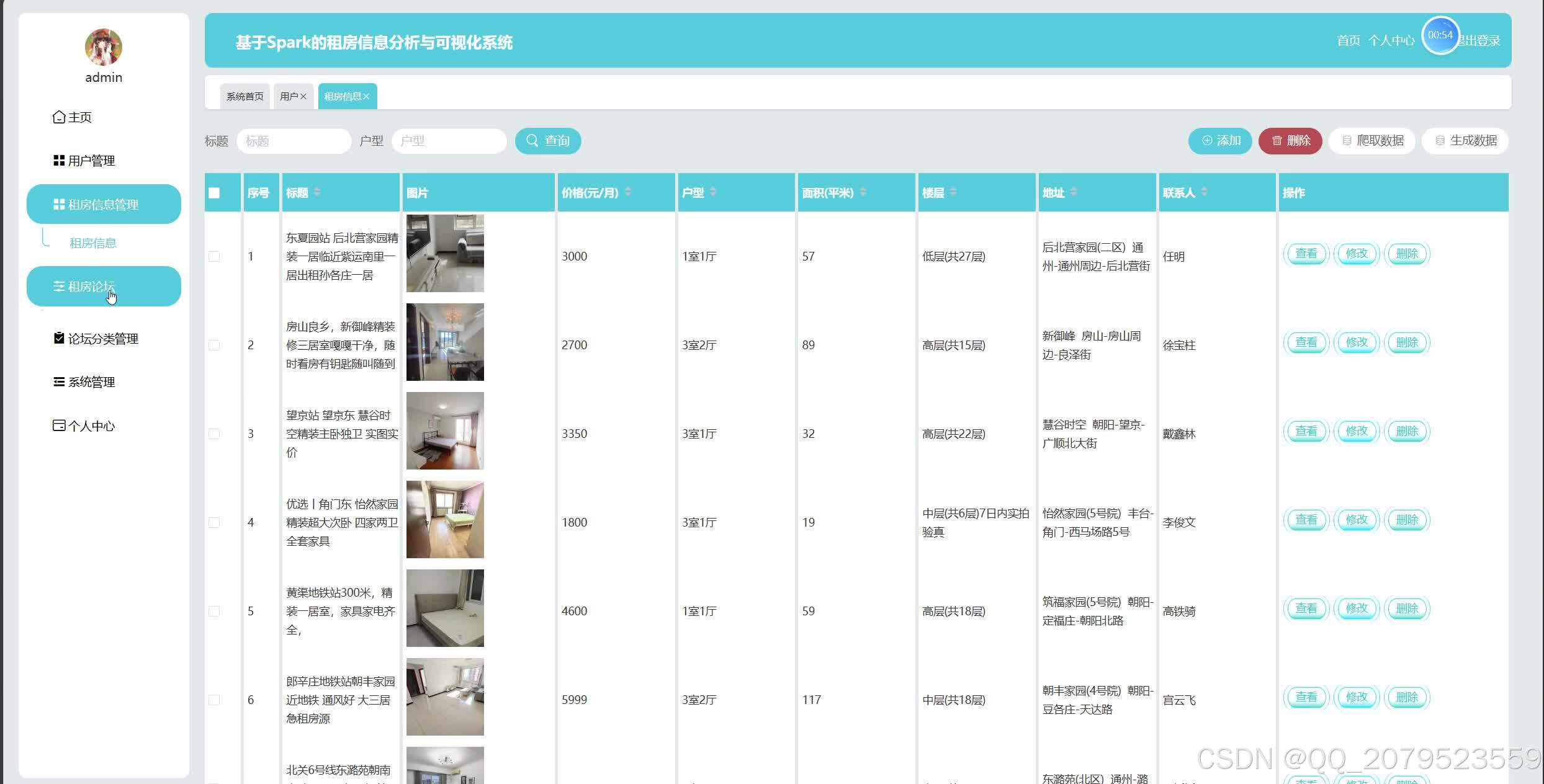Viewport: 1544px width, 784px height.
Task: Switch to the 系统首页 tab
Action: click(x=245, y=96)
